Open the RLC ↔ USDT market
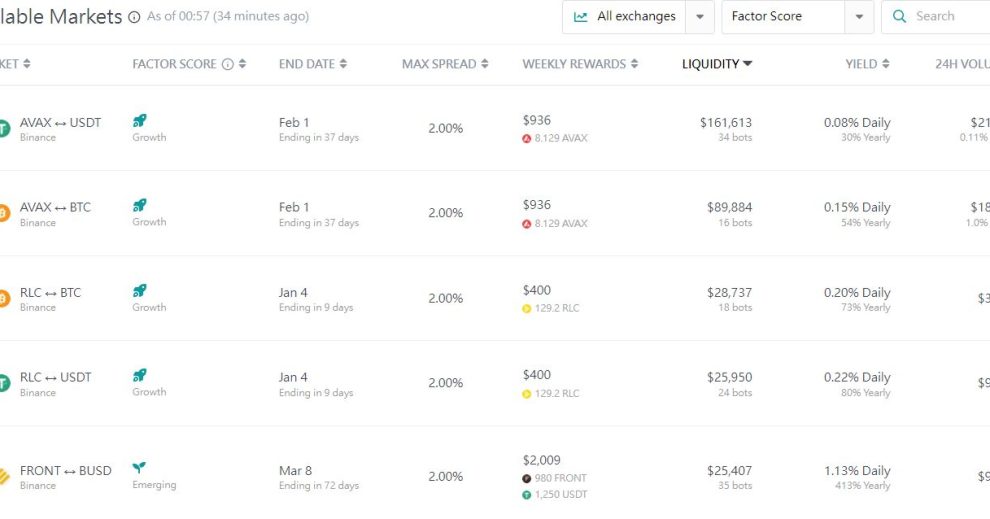 pos(56,377)
